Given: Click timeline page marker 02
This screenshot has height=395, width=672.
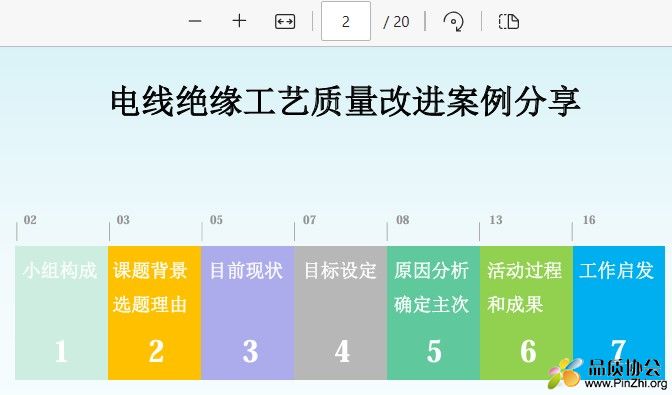Looking at the screenshot, I should [30, 220].
